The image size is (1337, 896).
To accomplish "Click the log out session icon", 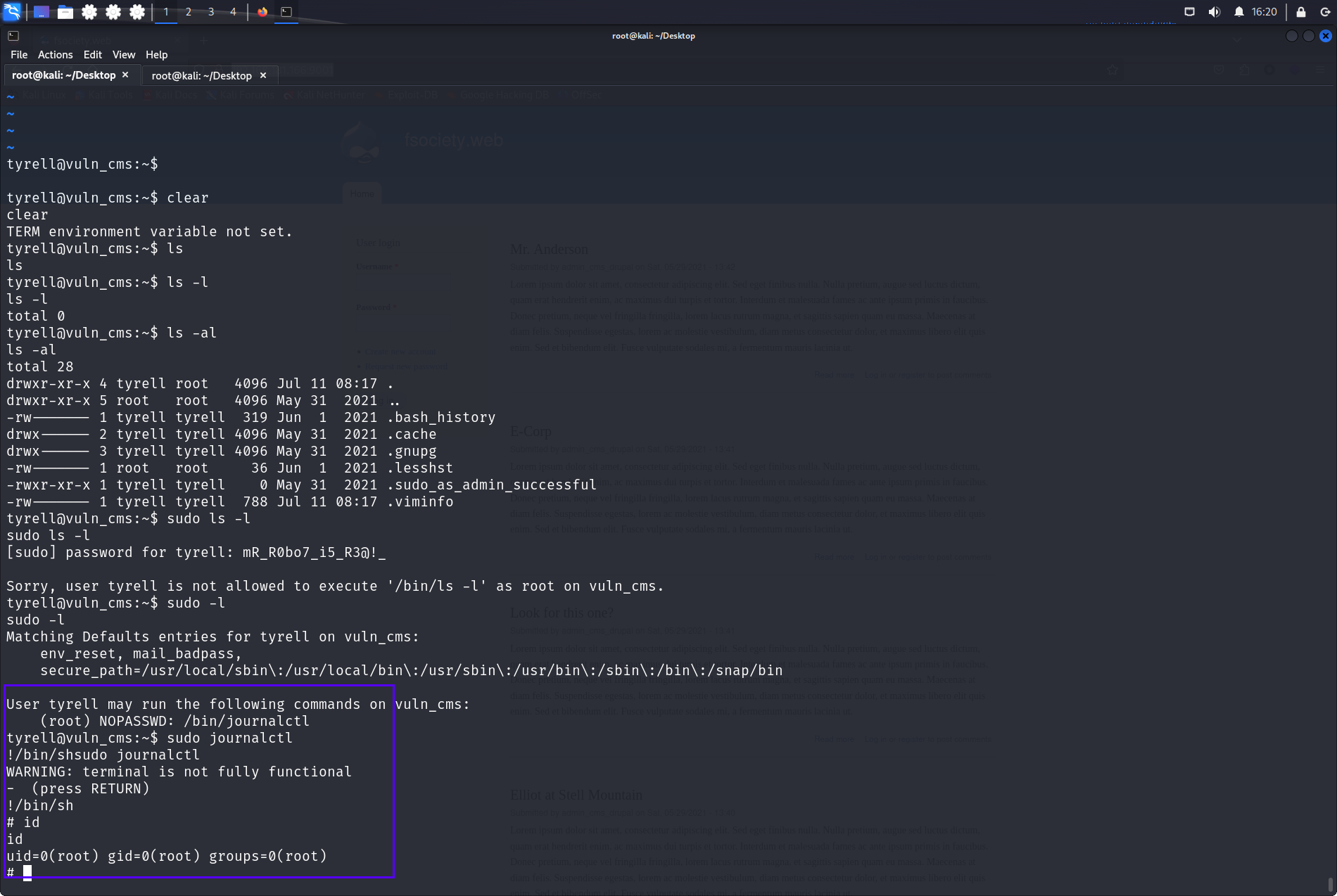I will tap(1324, 11).
